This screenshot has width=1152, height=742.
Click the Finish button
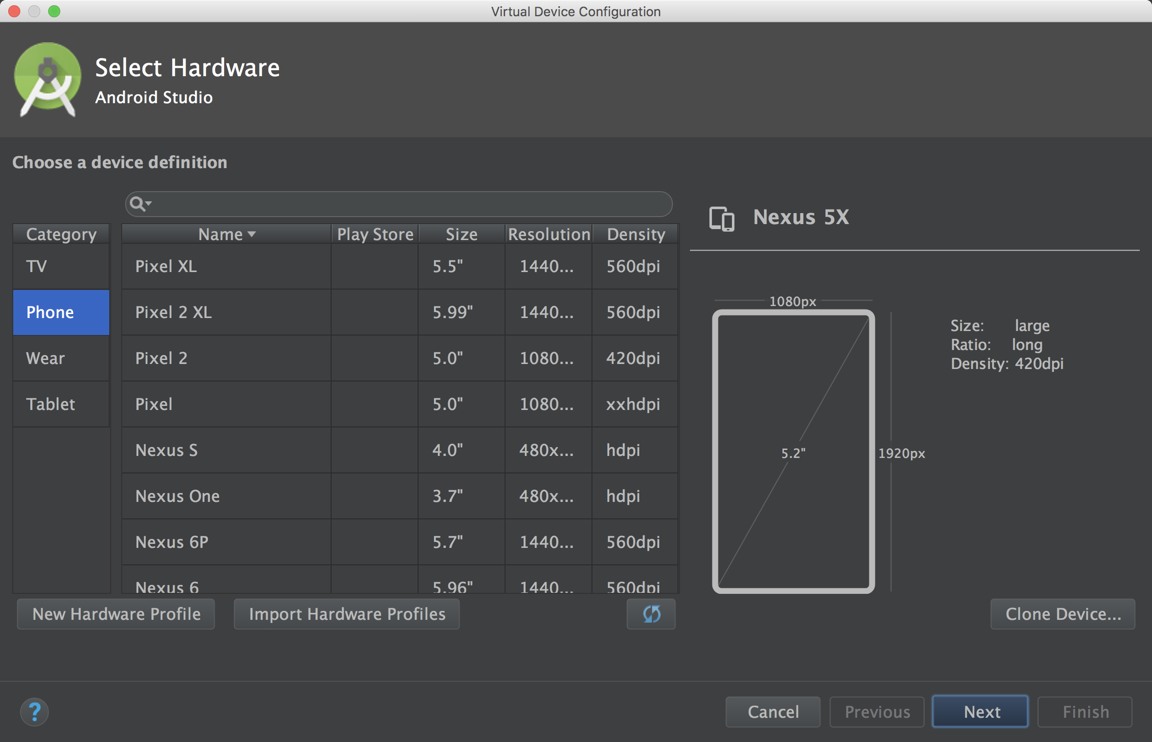pos(1085,712)
